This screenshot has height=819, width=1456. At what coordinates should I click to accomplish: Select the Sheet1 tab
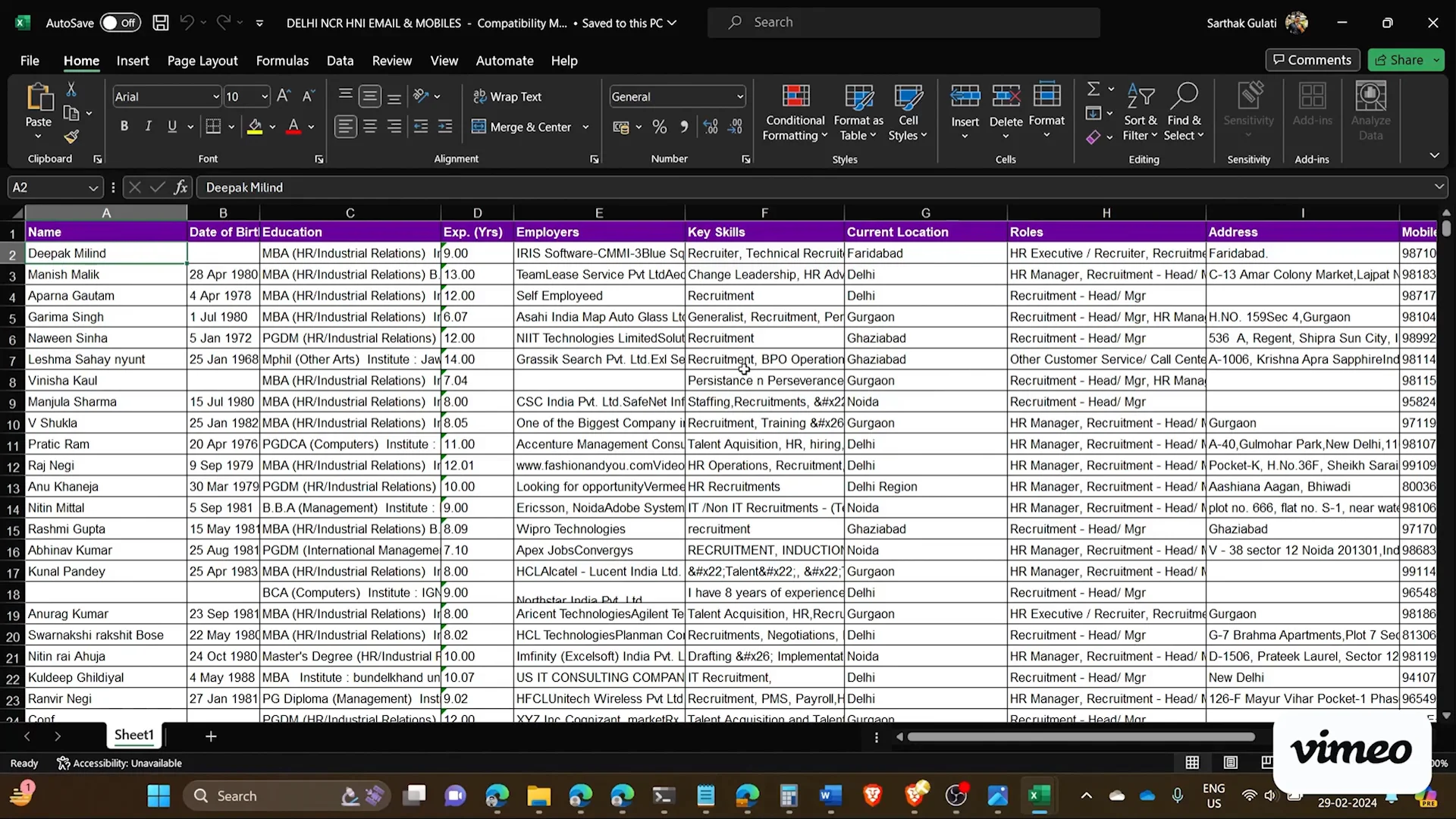[x=133, y=734]
